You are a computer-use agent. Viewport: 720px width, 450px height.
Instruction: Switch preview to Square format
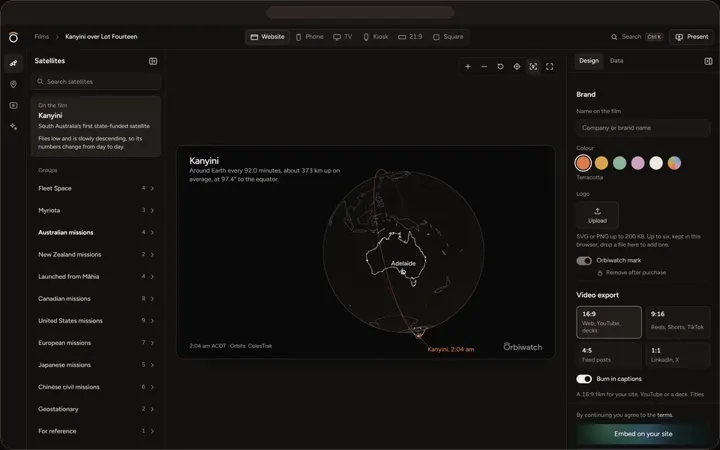(448, 37)
